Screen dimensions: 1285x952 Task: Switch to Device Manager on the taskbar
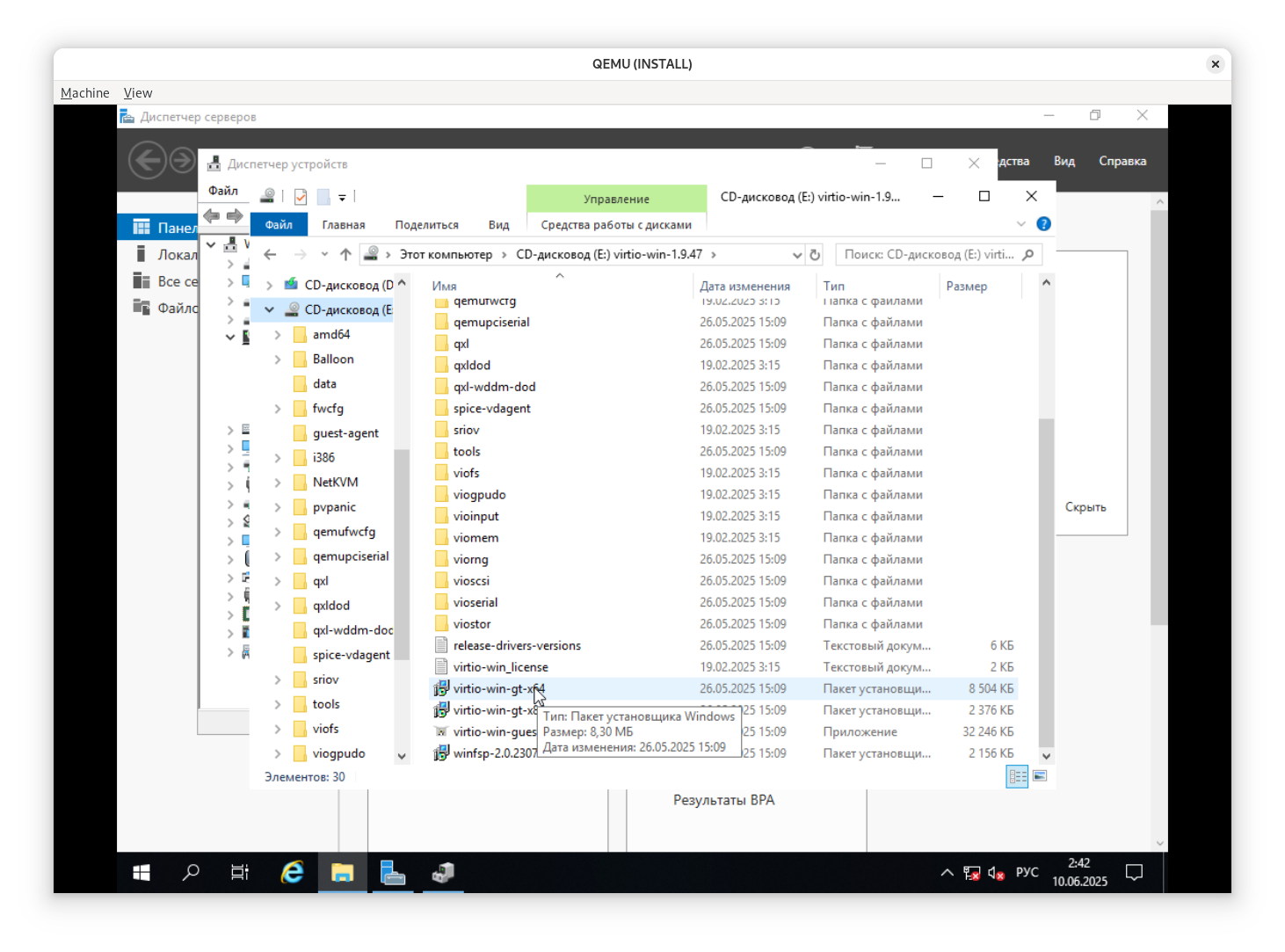[443, 873]
